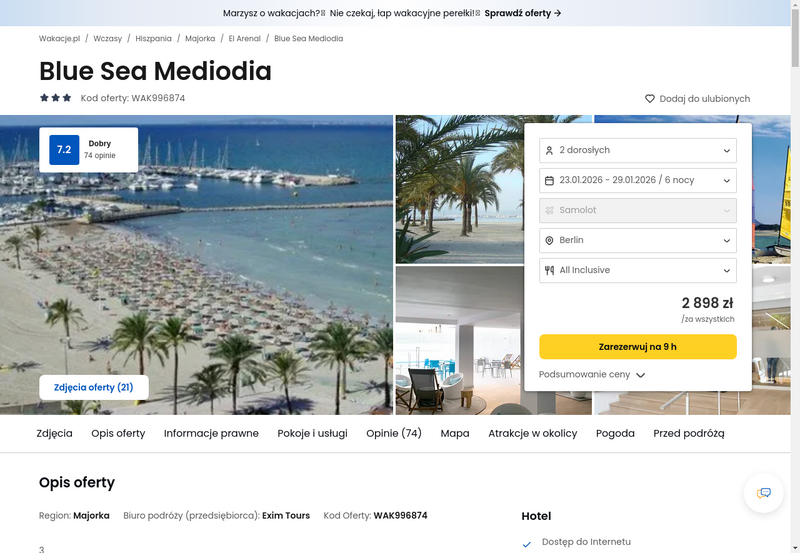Expand Podsumowanie ceny price summary
This screenshot has width=800, height=553.
(x=592, y=375)
